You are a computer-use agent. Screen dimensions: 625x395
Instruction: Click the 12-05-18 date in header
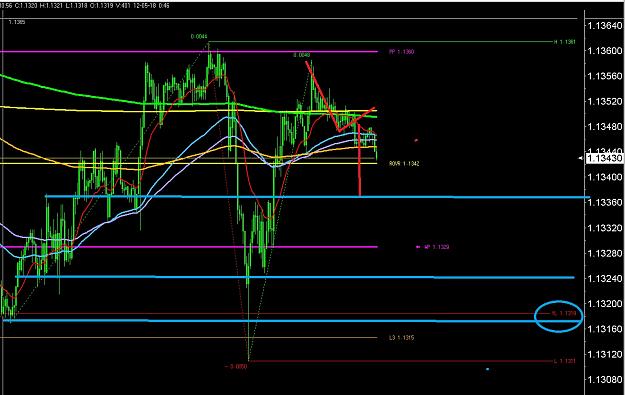pyautogui.click(x=145, y=6)
